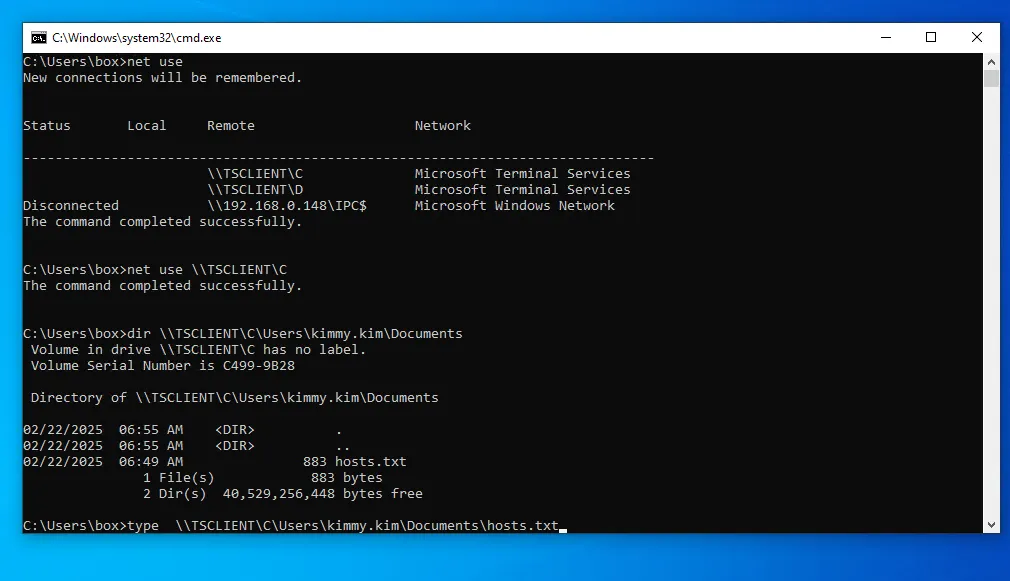This screenshot has height=581, width=1010.
Task: Click the scrollbar down arrow
Action: point(991,524)
